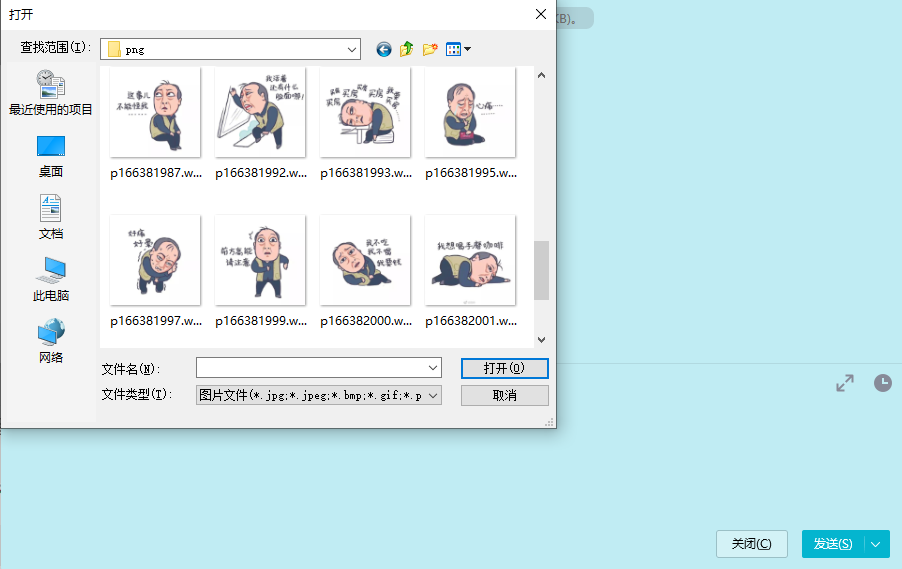Open This PC (此电脑) location
The height and width of the screenshot is (569, 902).
pos(51,280)
